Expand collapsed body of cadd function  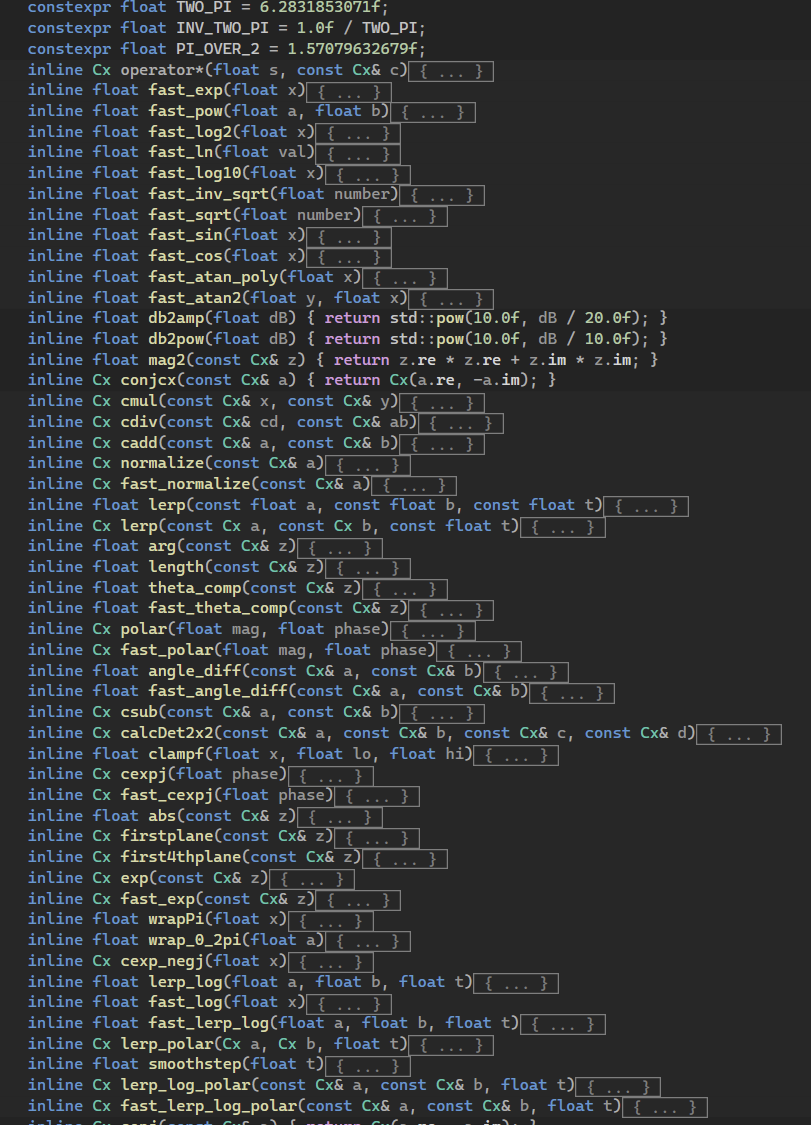pos(442,444)
